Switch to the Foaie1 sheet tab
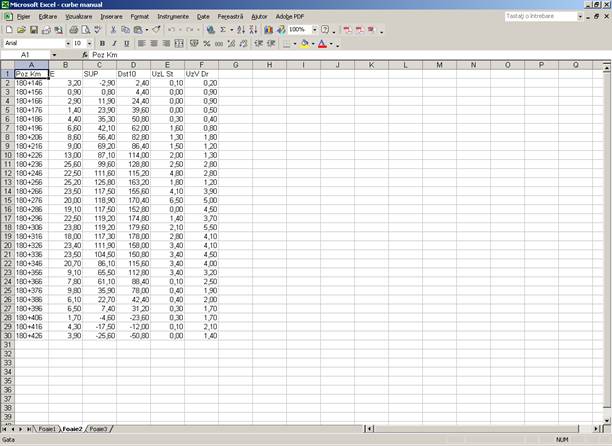Viewport: 612px width, 446px height. tap(45, 429)
